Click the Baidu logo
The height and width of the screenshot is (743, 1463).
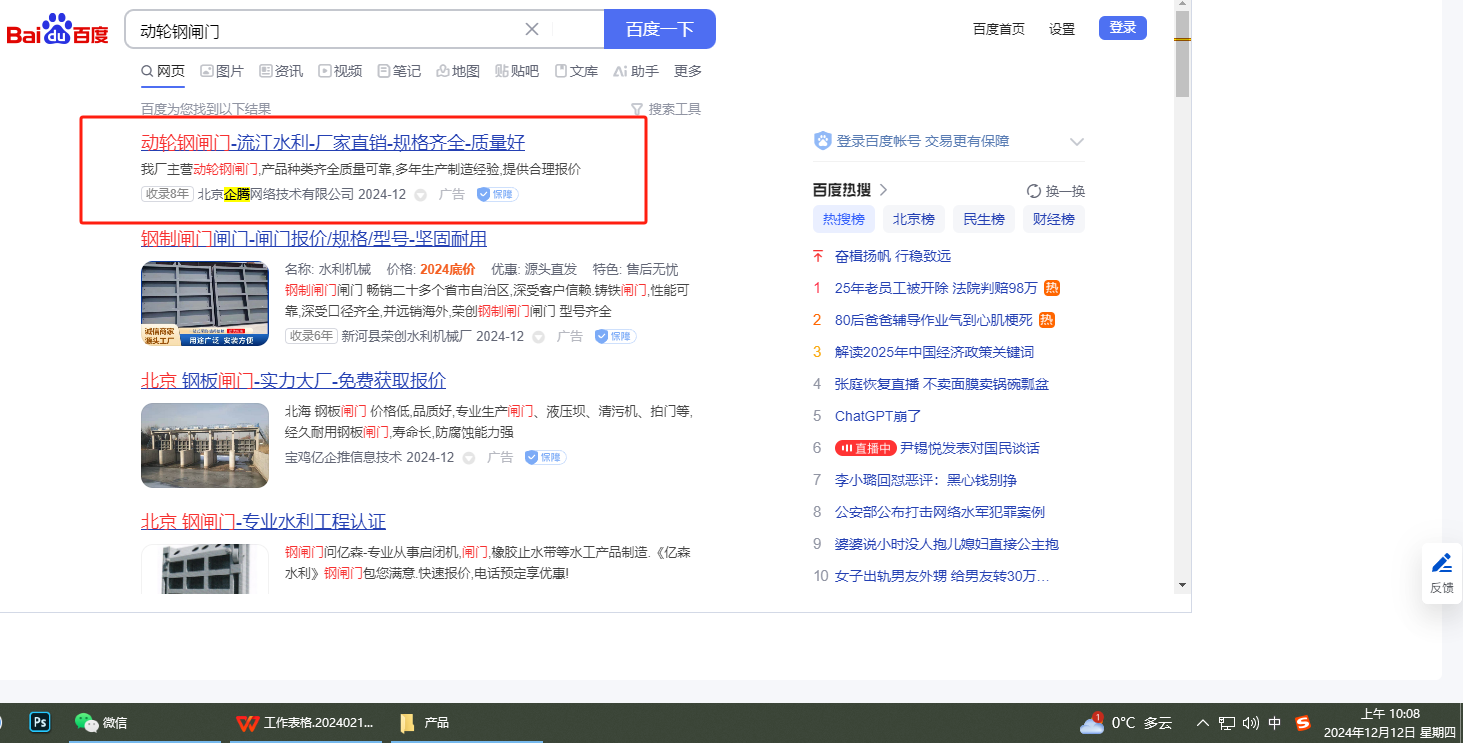[x=57, y=30]
